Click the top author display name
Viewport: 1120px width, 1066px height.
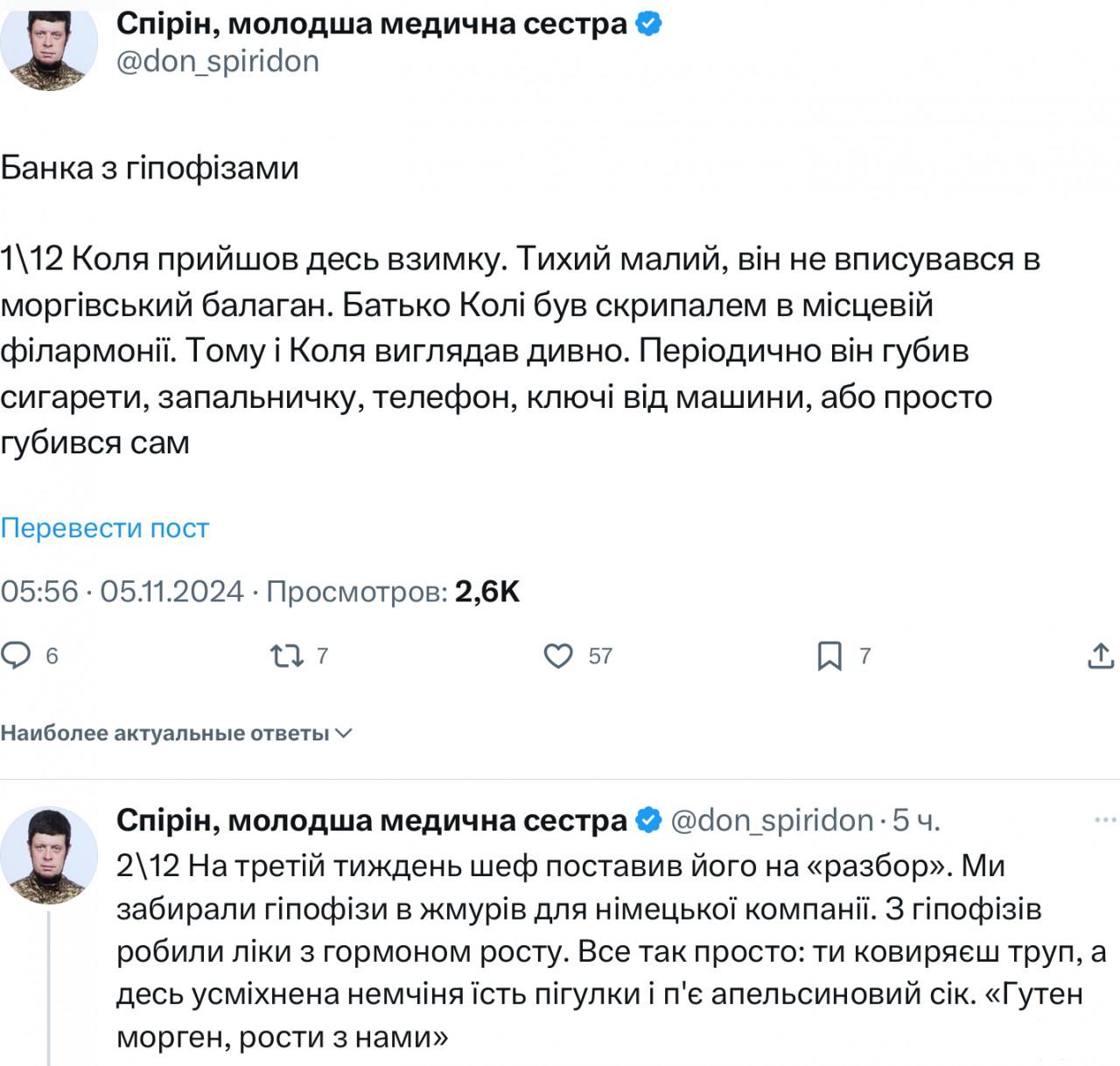(x=372, y=25)
